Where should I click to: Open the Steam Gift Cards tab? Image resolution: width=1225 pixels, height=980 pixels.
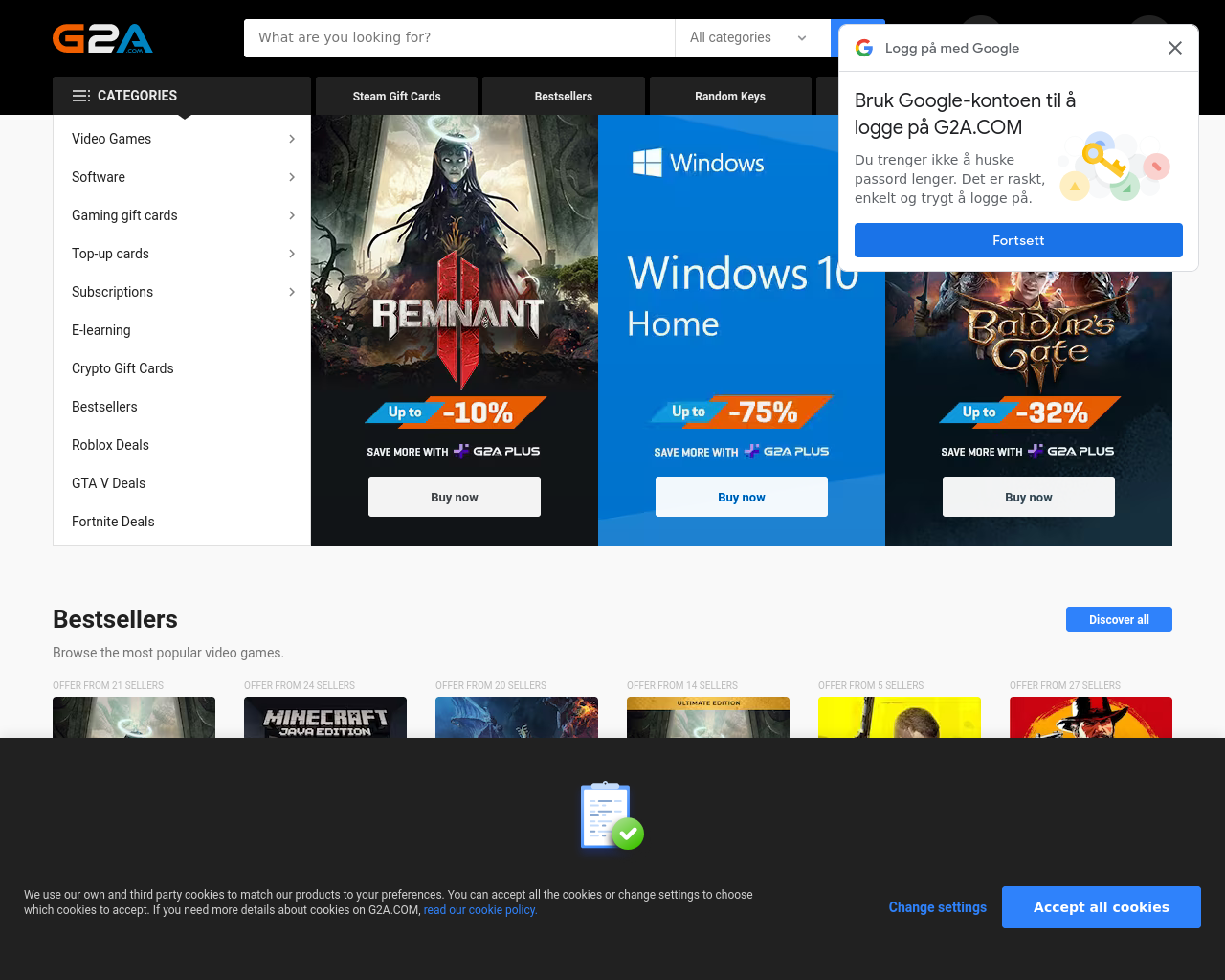coord(396,96)
